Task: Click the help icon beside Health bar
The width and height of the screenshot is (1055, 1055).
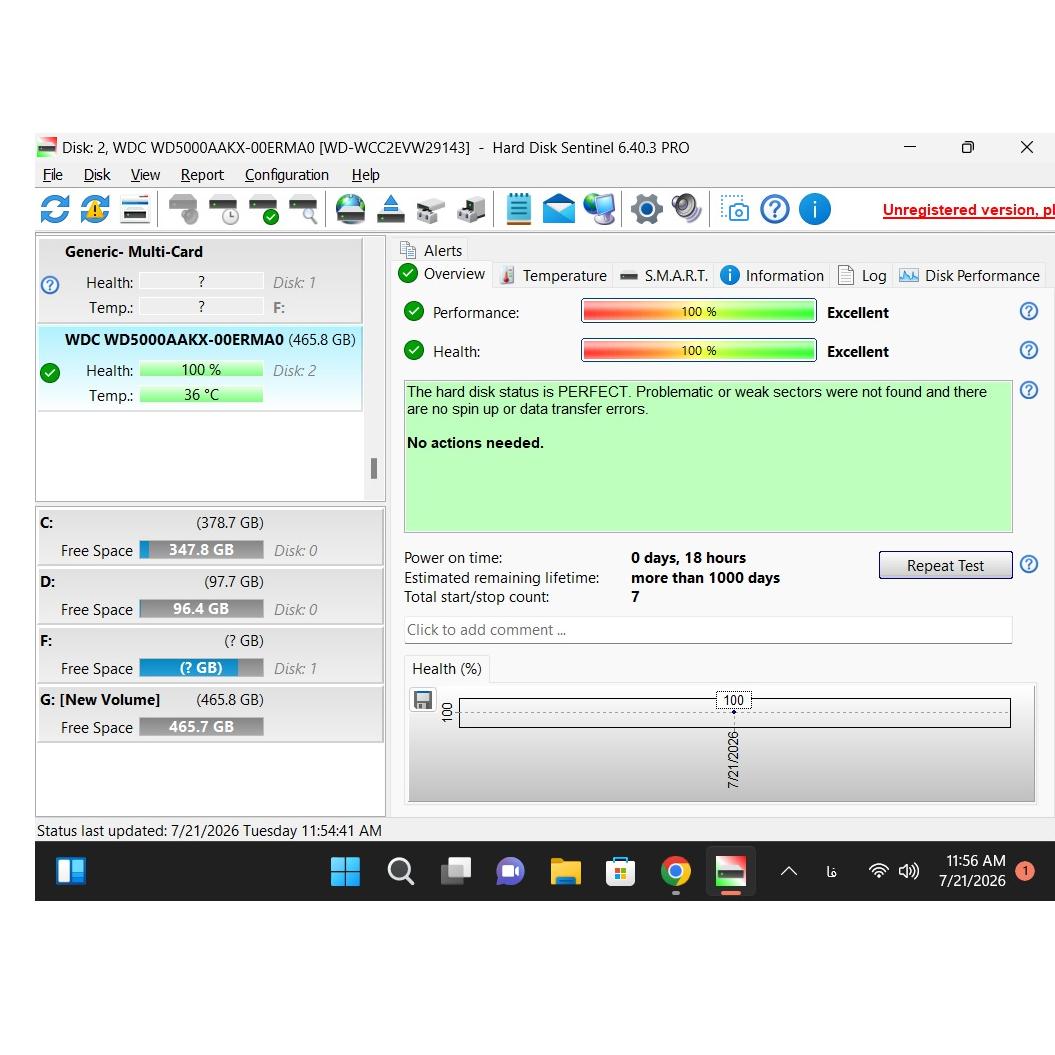Action: click(x=1029, y=350)
